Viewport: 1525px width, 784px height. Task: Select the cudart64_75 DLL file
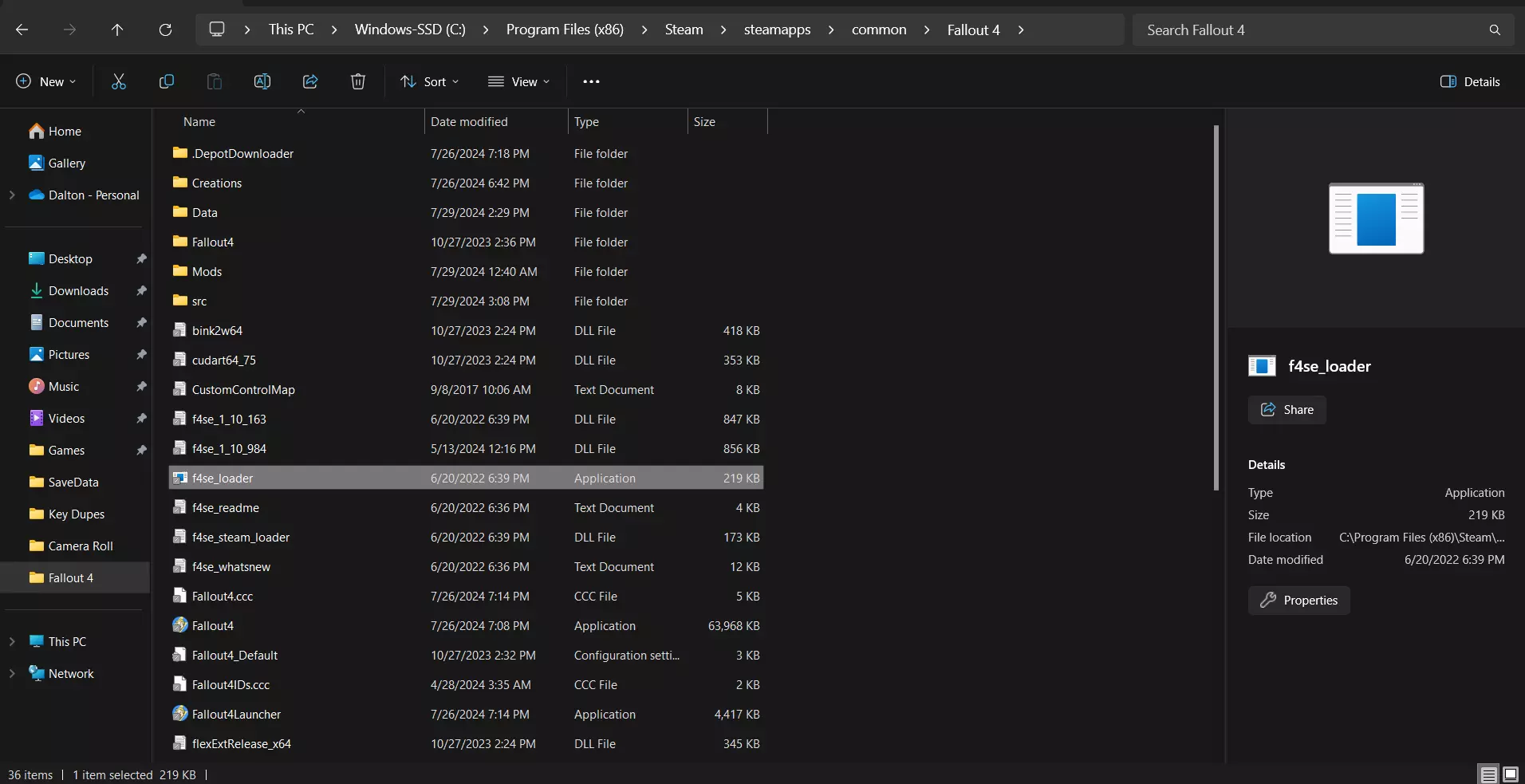pos(466,360)
